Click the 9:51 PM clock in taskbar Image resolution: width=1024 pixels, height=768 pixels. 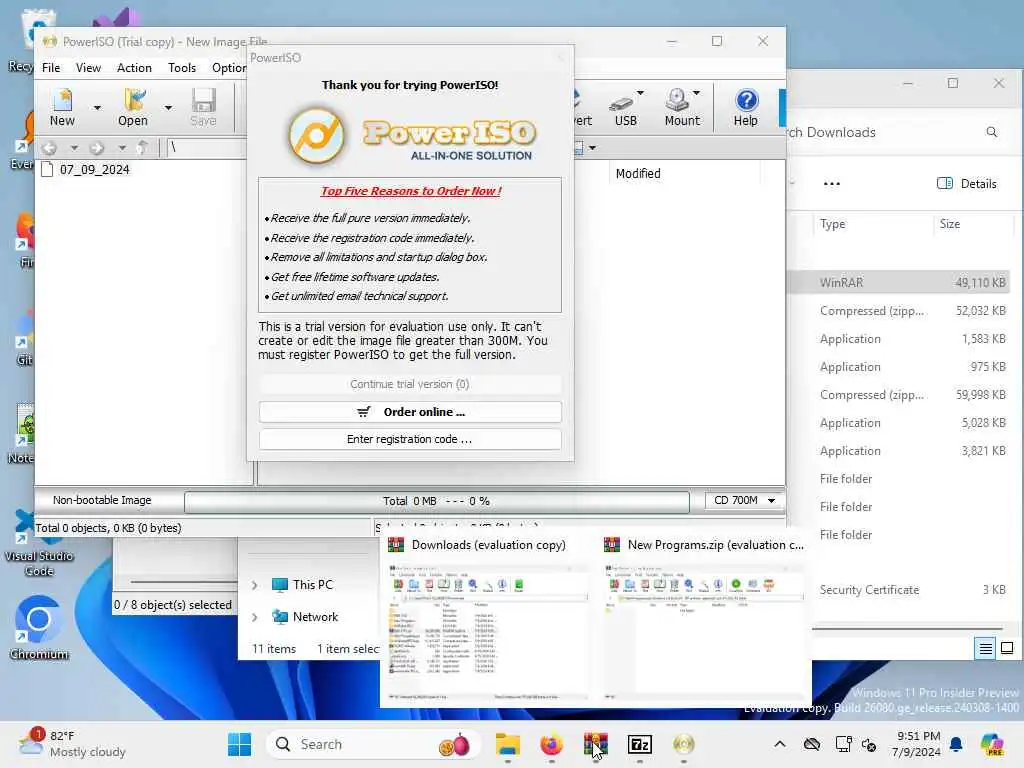(x=917, y=744)
